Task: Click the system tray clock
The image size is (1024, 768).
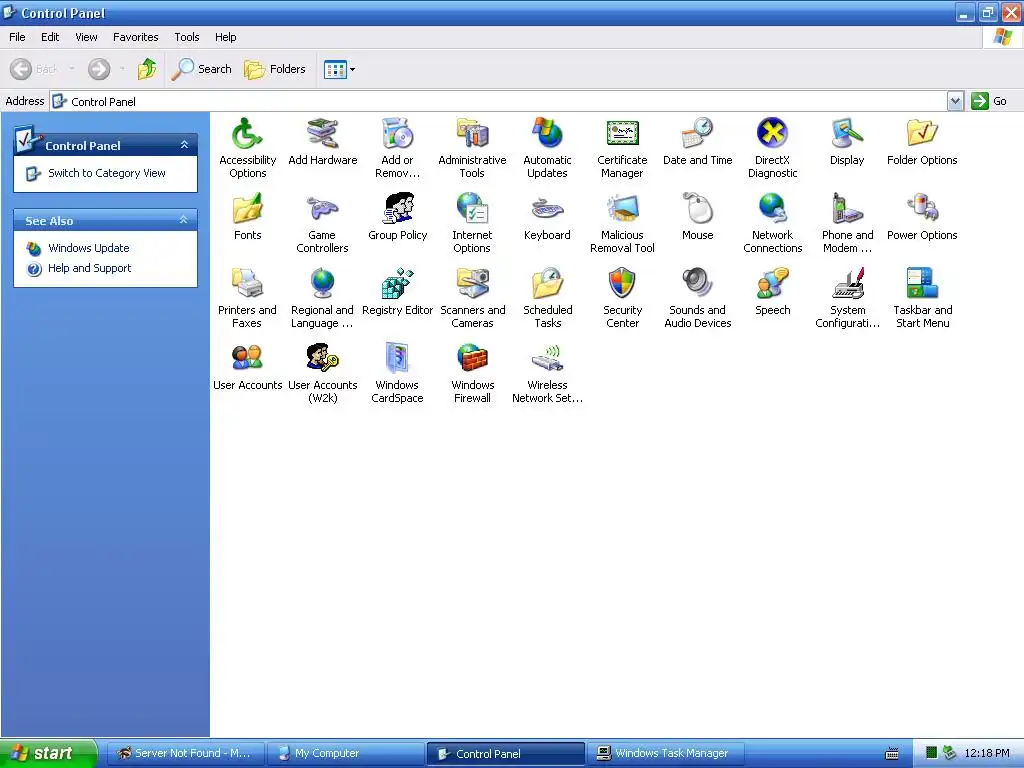Action: click(x=987, y=753)
